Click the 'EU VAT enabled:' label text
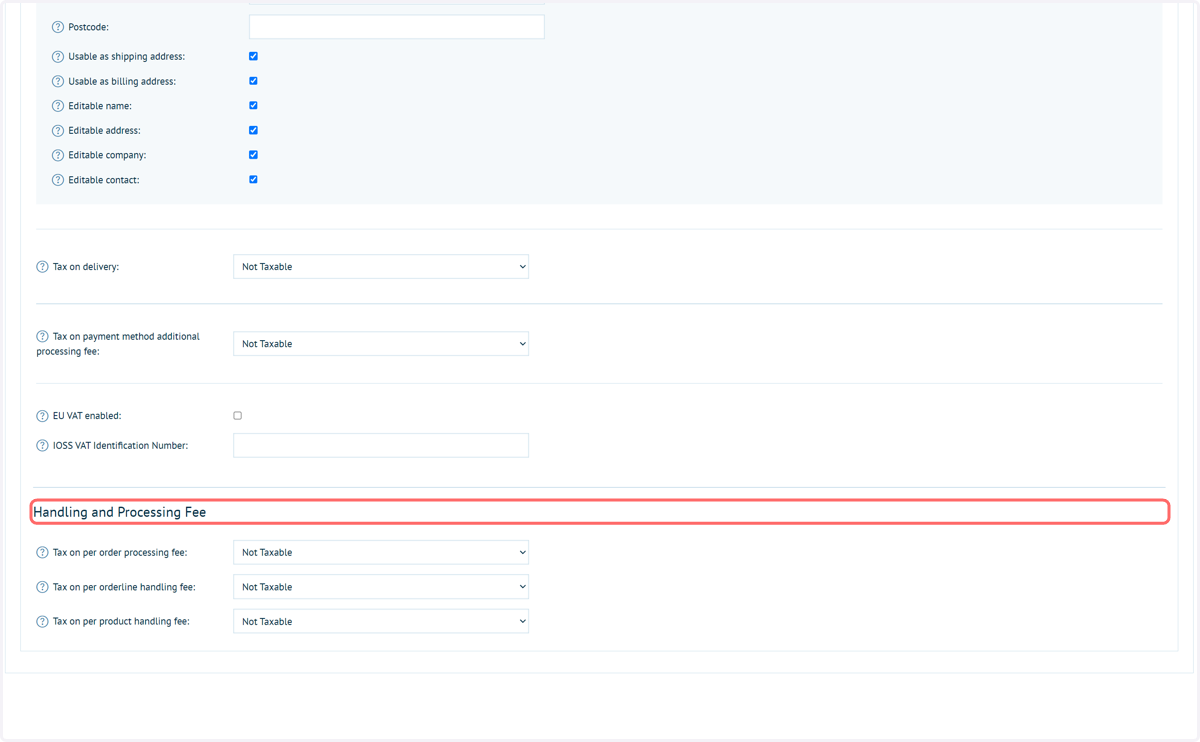The height and width of the screenshot is (742, 1200). (x=87, y=416)
